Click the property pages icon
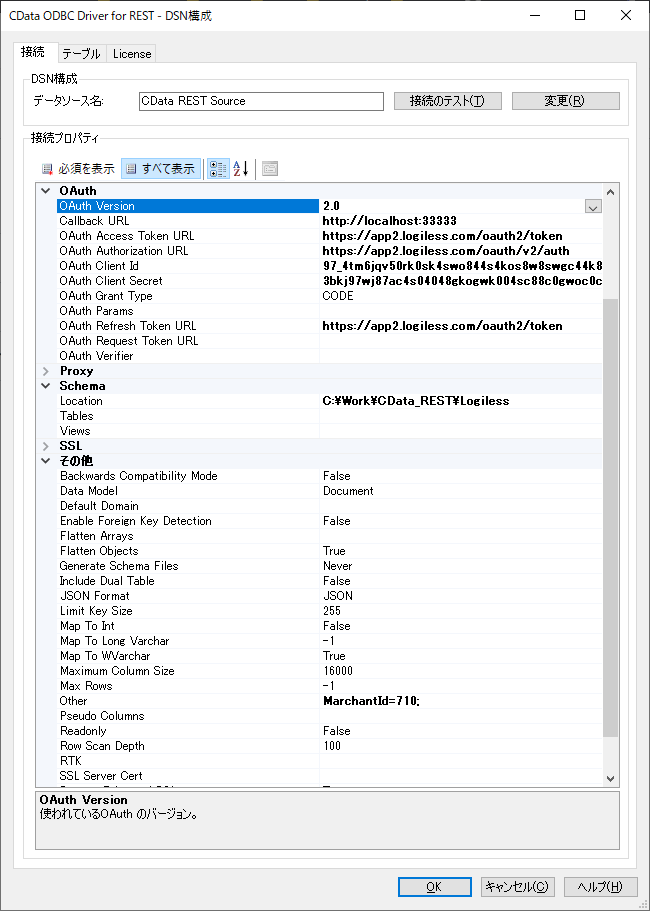This screenshot has width=650, height=911. click(270, 169)
